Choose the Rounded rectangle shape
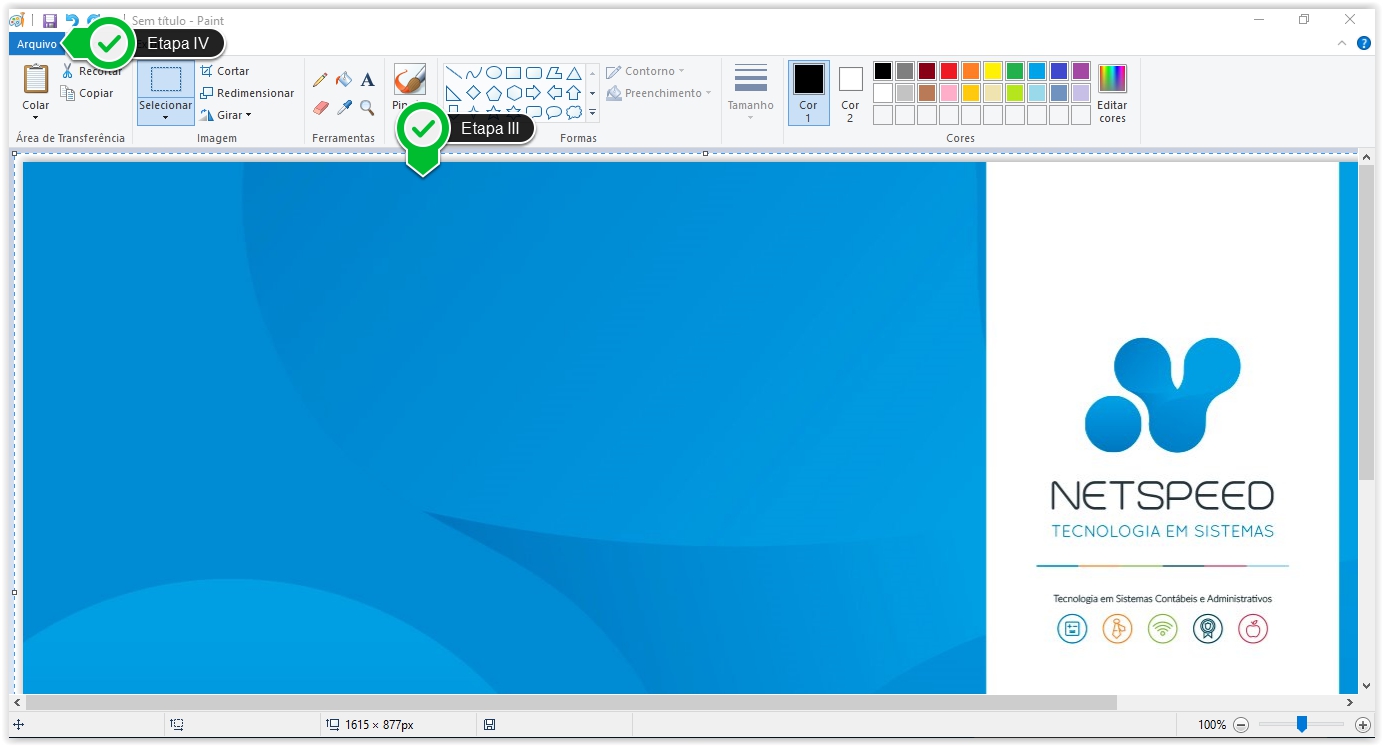Image resolution: width=1383 pixels, height=746 pixels. pos(533,73)
